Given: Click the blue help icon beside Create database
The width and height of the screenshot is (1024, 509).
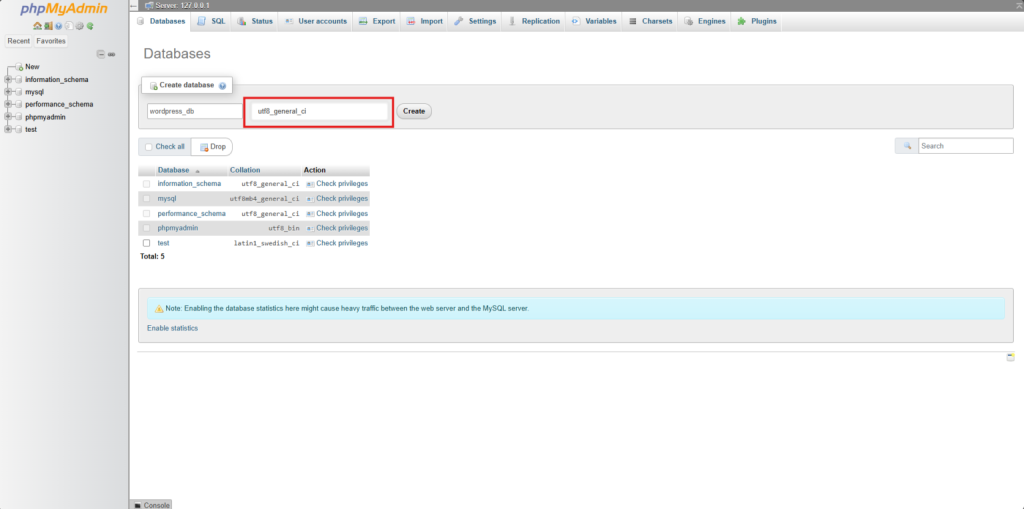Looking at the screenshot, I should 222,86.
